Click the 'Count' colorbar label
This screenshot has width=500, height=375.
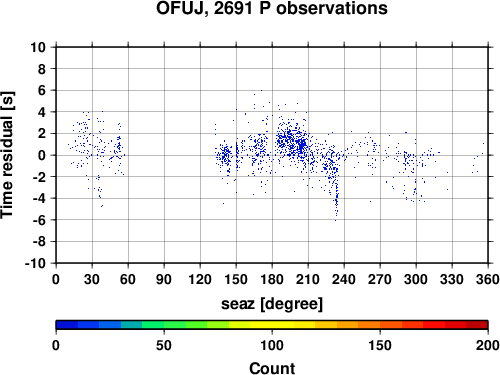pos(272,369)
